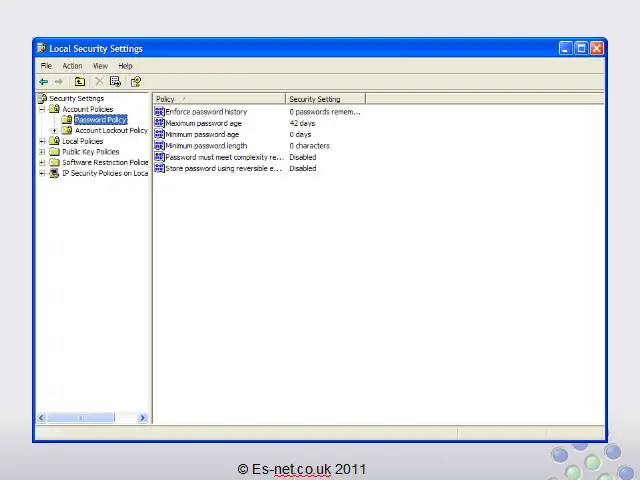
Task: Open the Action menu
Action: click(72, 66)
